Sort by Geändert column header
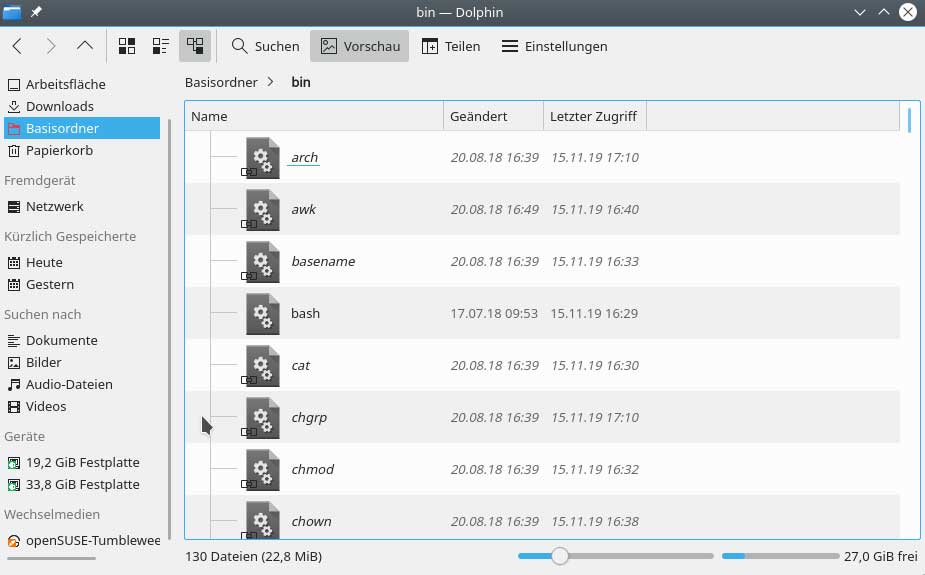 coord(493,116)
